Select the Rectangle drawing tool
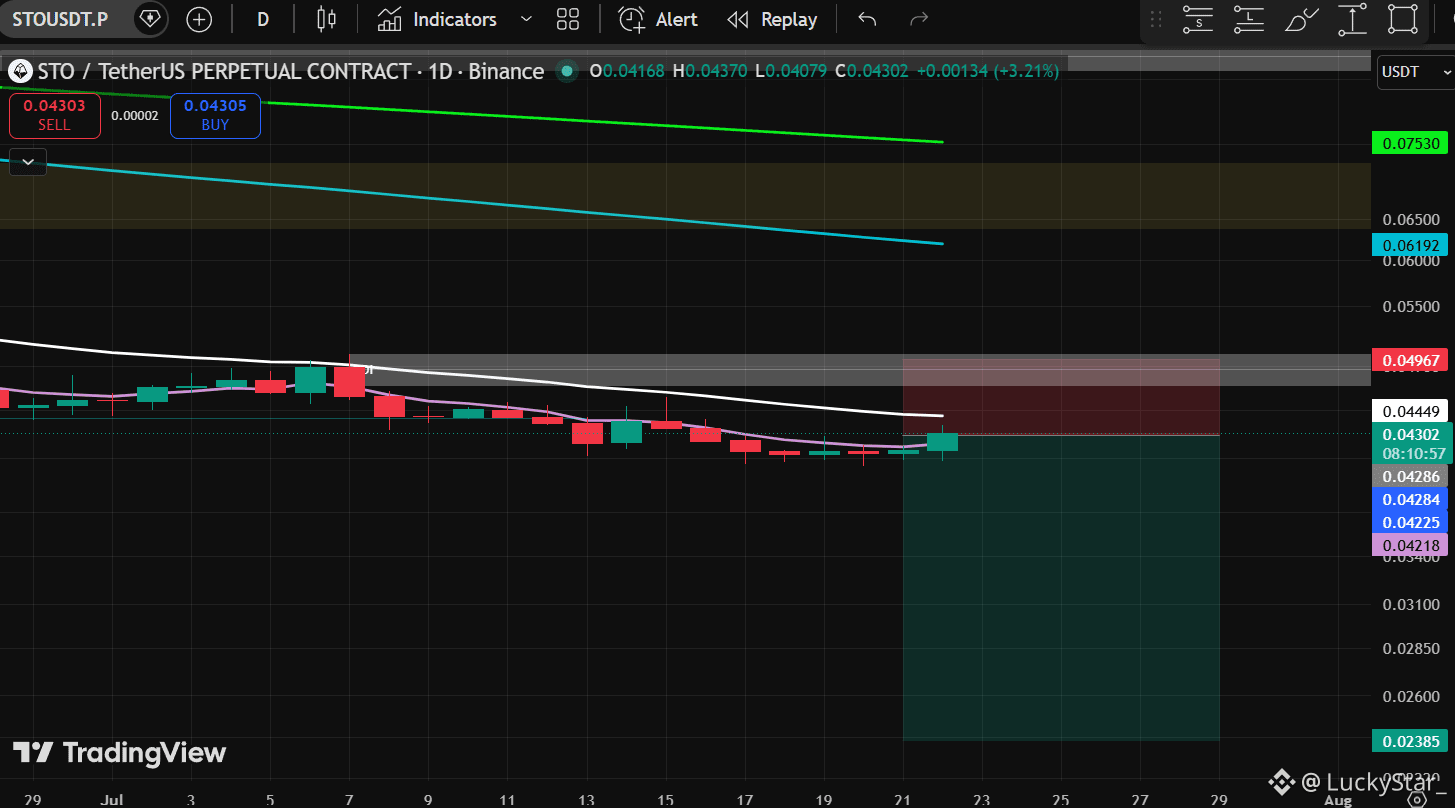Viewport: 1455px width, 808px height. click(x=1404, y=19)
